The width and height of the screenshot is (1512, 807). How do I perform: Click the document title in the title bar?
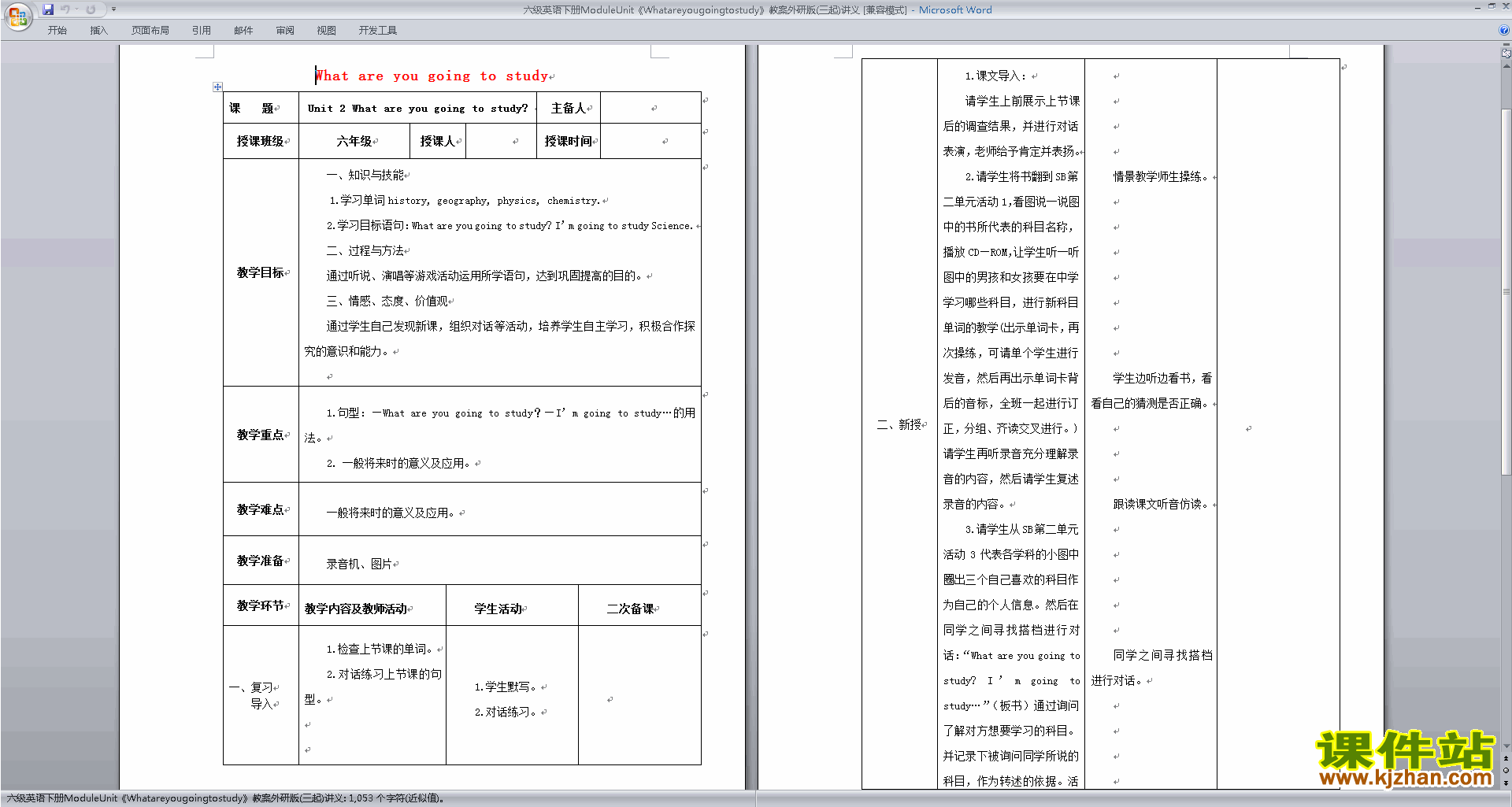pos(715,9)
